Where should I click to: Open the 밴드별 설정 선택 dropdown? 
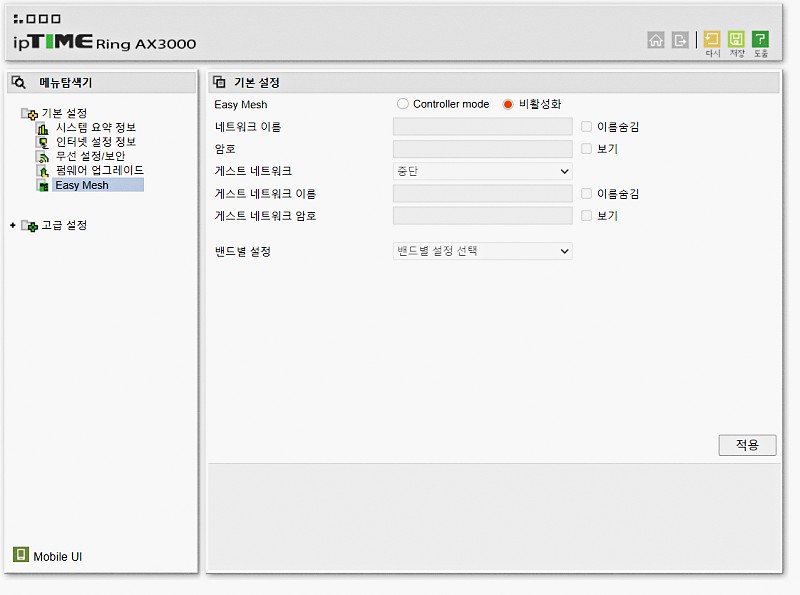coord(482,251)
